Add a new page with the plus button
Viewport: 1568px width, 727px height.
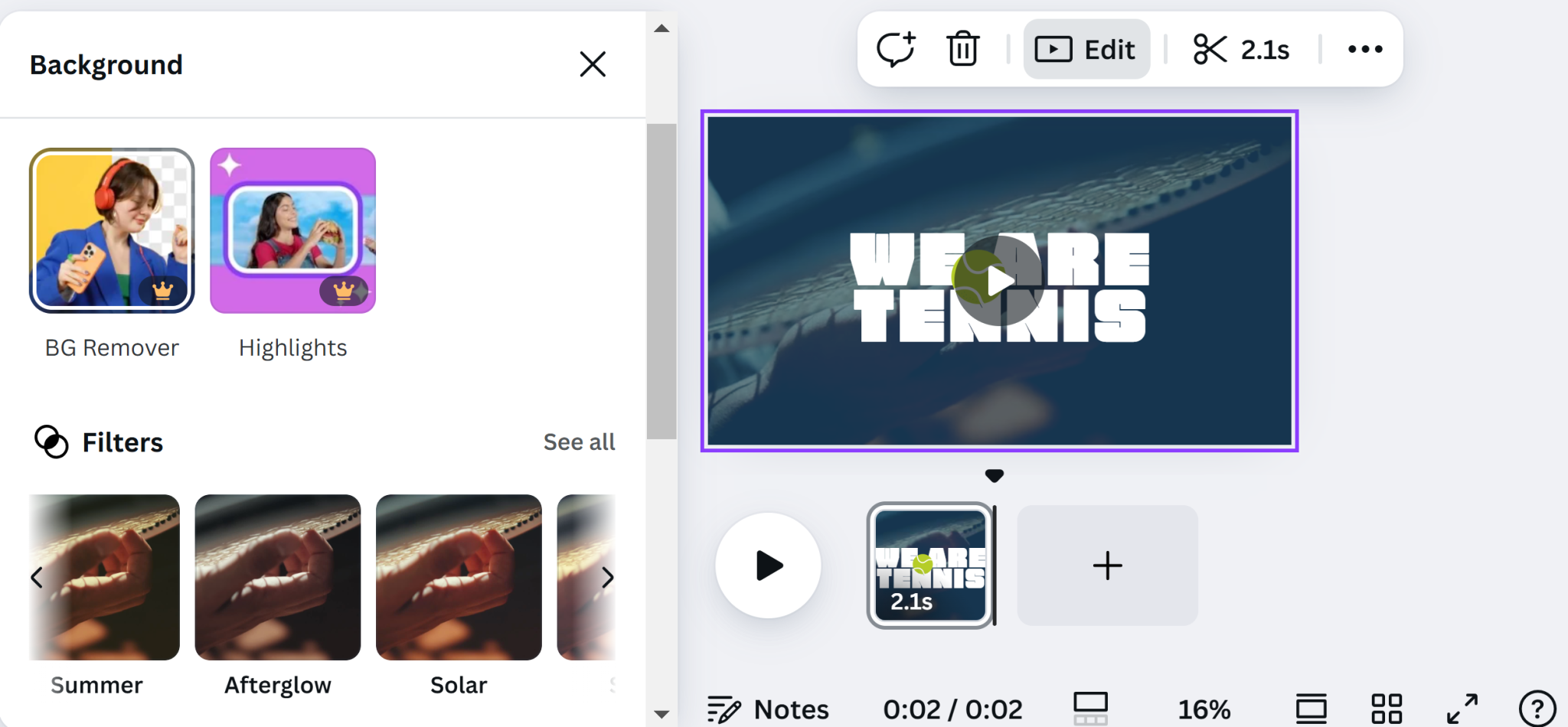(x=1106, y=565)
